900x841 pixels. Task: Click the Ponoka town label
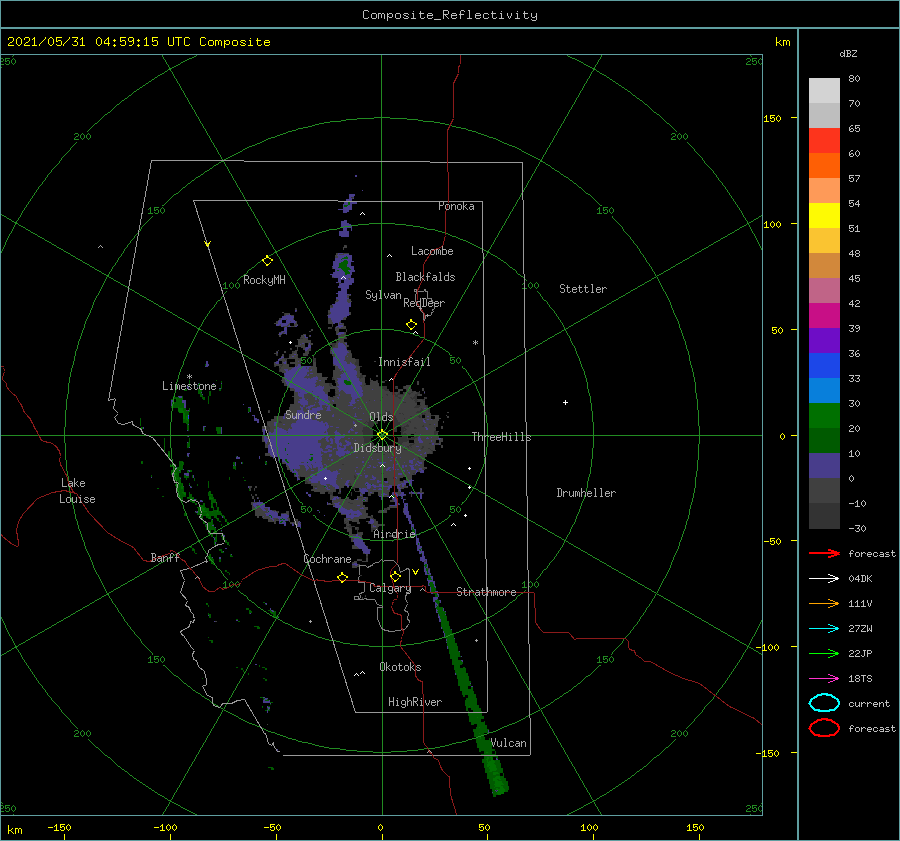coord(456,206)
